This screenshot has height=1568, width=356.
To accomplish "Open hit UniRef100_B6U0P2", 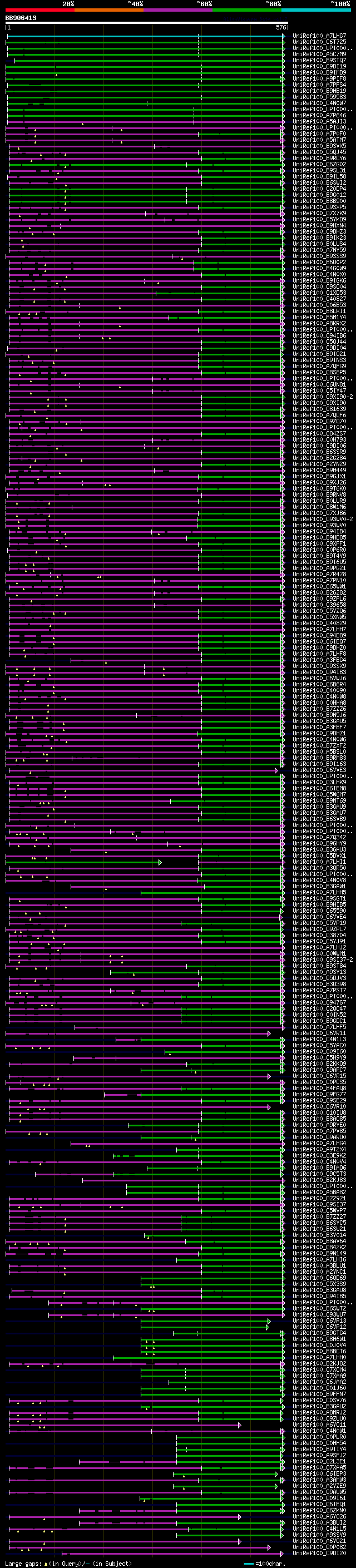I will pyautogui.click(x=319, y=262).
